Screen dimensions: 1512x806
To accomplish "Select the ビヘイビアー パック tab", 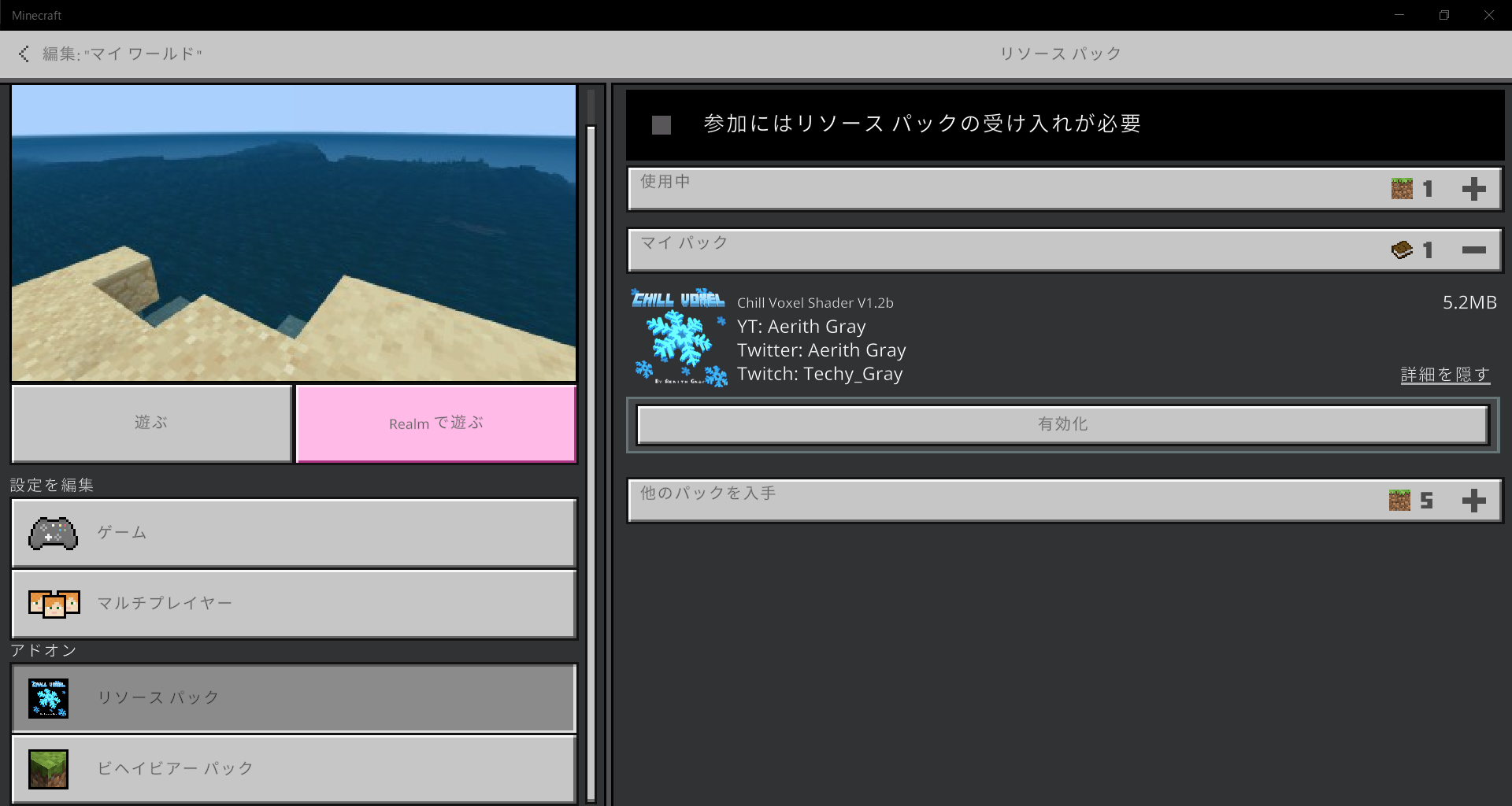I will (294, 769).
